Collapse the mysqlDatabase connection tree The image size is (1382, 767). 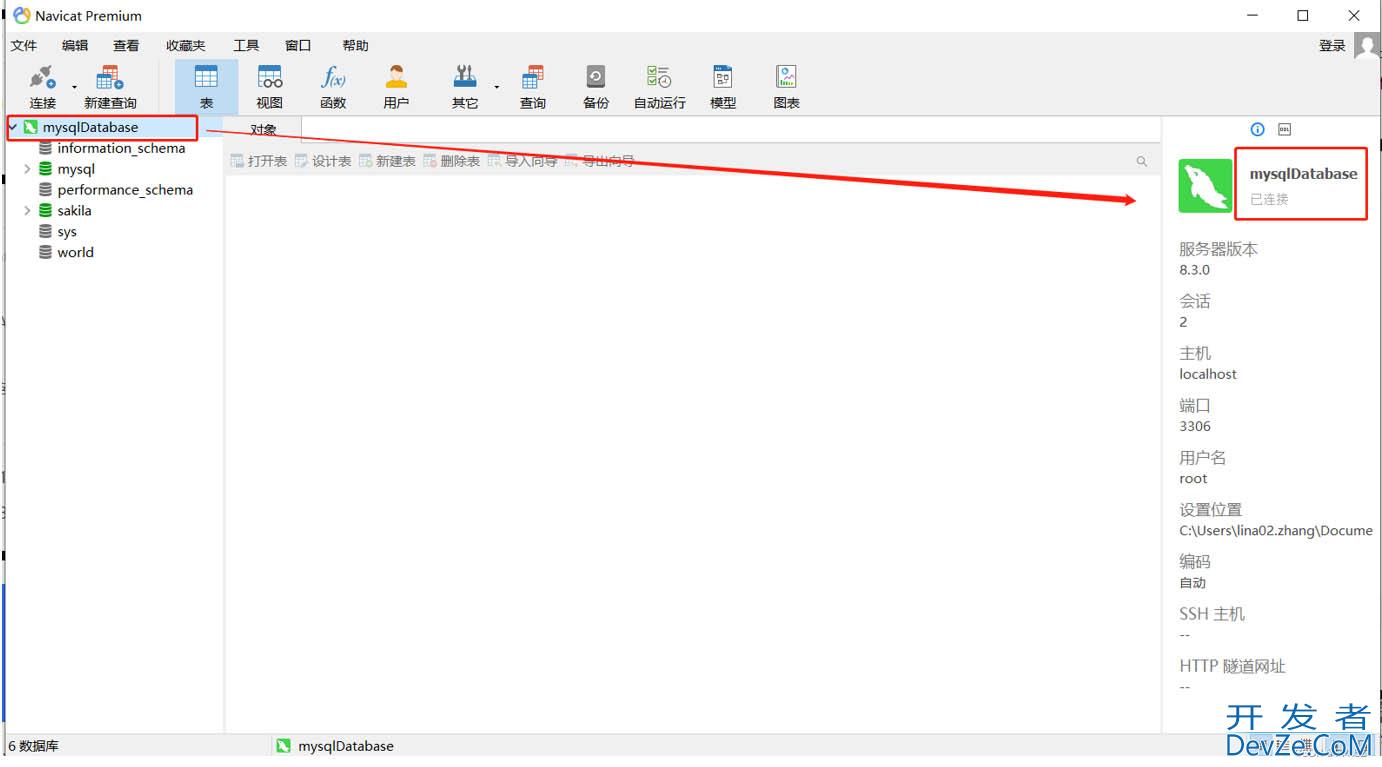13,127
